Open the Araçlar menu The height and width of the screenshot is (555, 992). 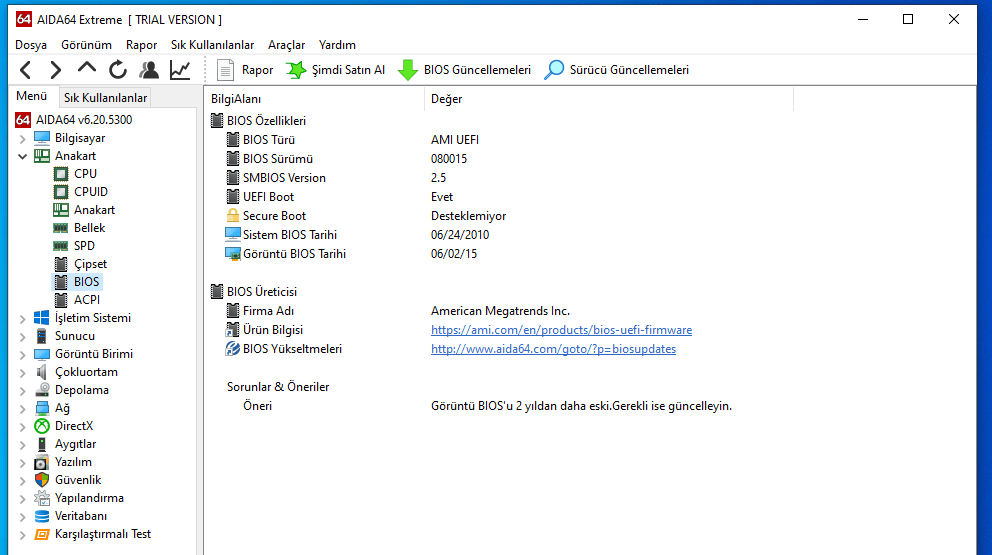(x=287, y=45)
